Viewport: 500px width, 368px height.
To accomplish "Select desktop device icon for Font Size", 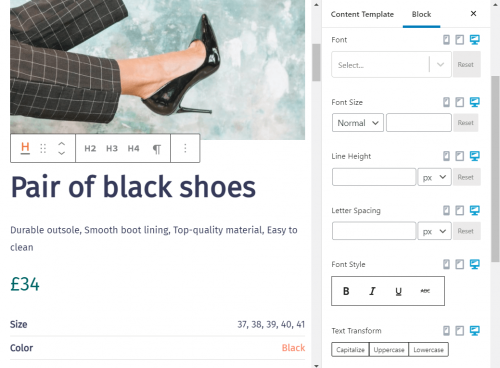I will (475, 102).
